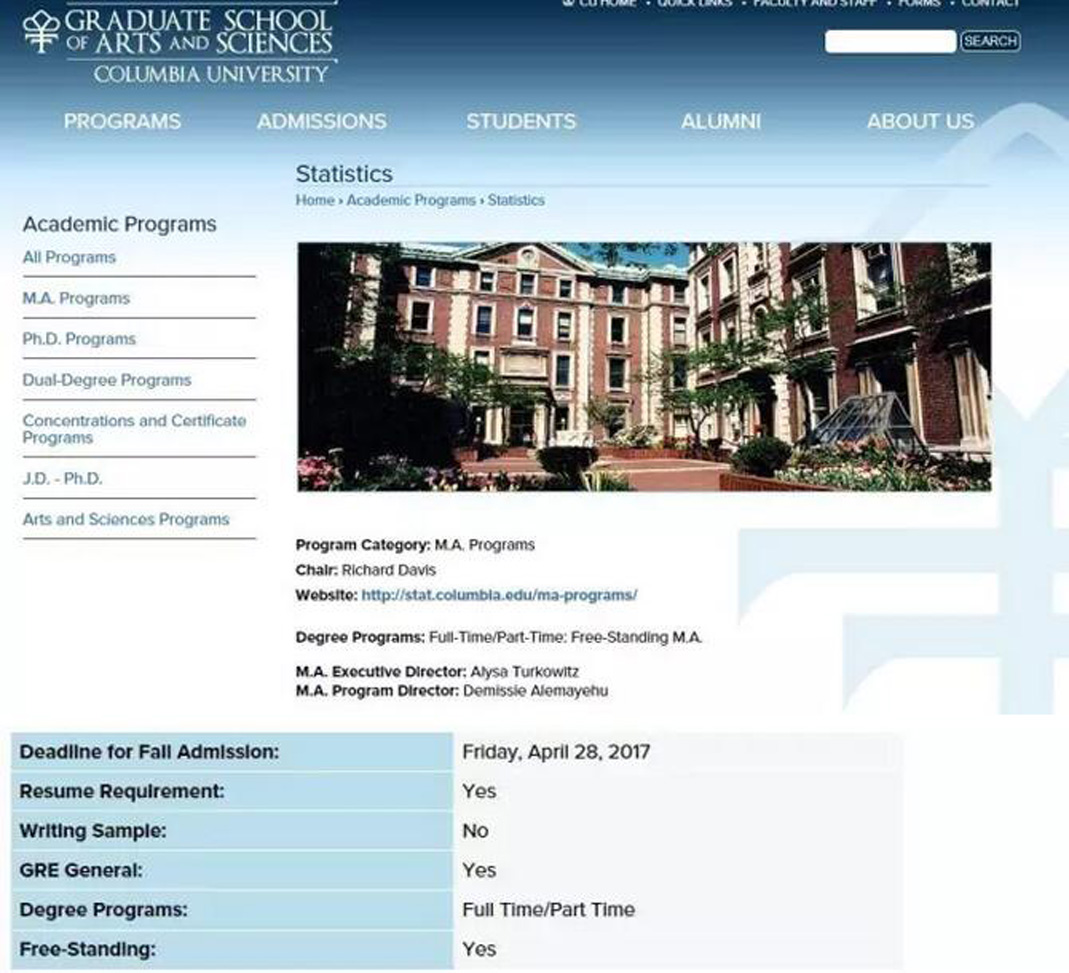
Task: Click the Full Time/Part Time table value
Action: tap(549, 910)
